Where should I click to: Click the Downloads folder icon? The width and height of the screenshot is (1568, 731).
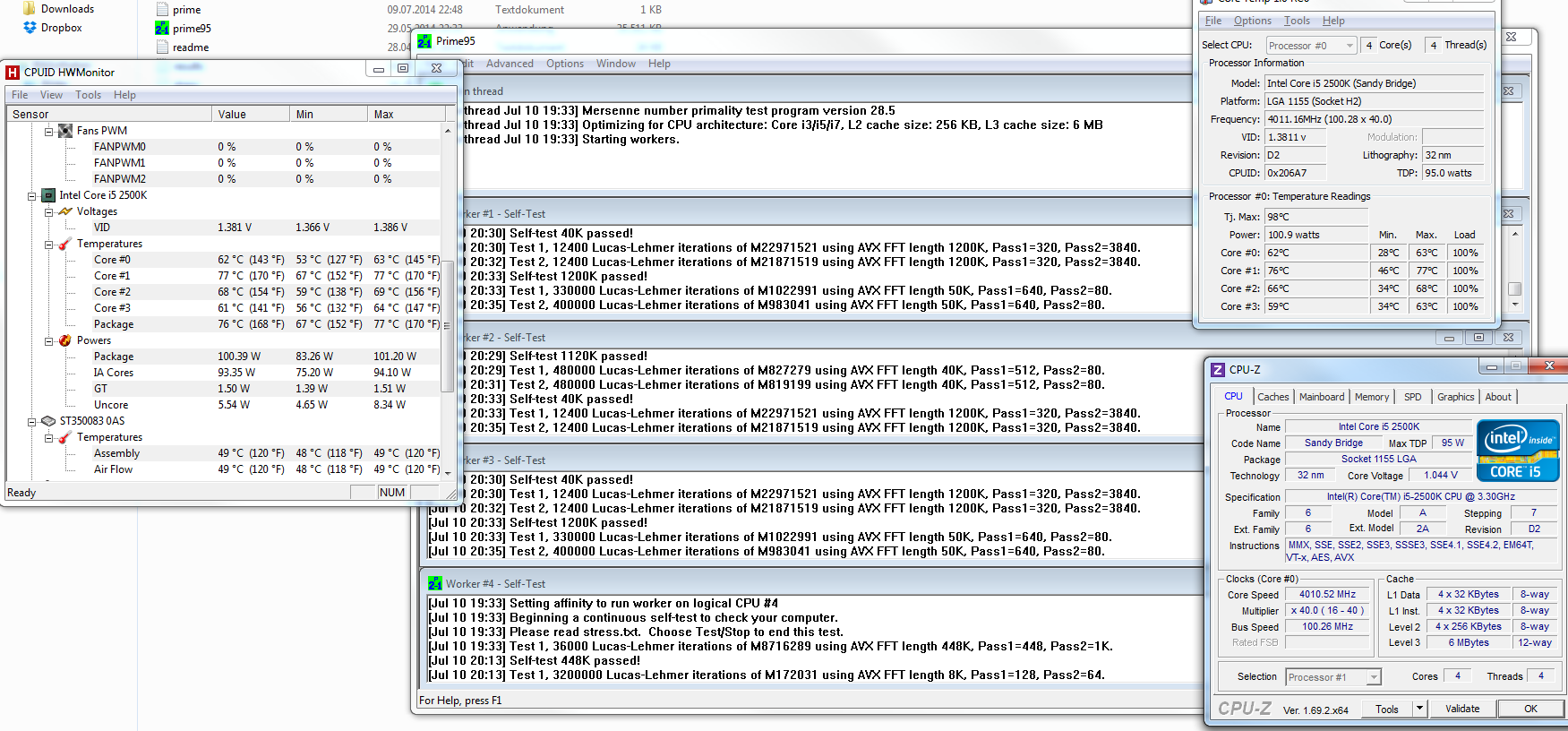pos(30,8)
